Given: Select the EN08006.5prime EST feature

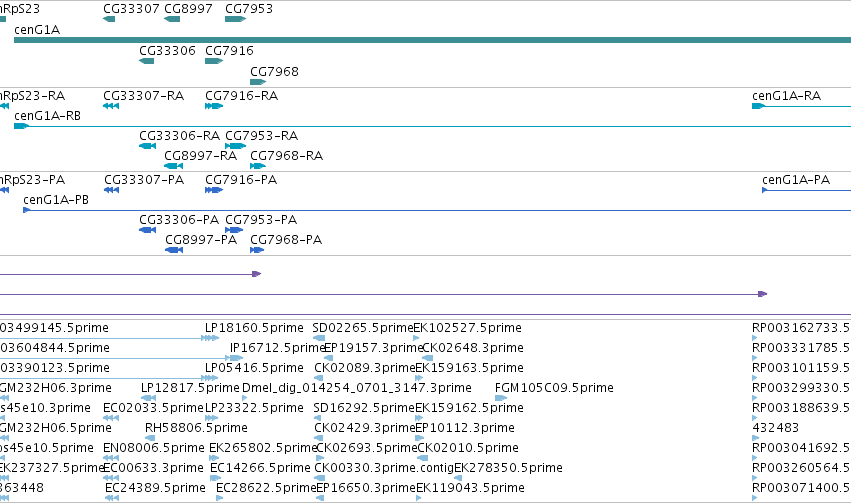Looking at the screenshot, I should [x=111, y=459].
